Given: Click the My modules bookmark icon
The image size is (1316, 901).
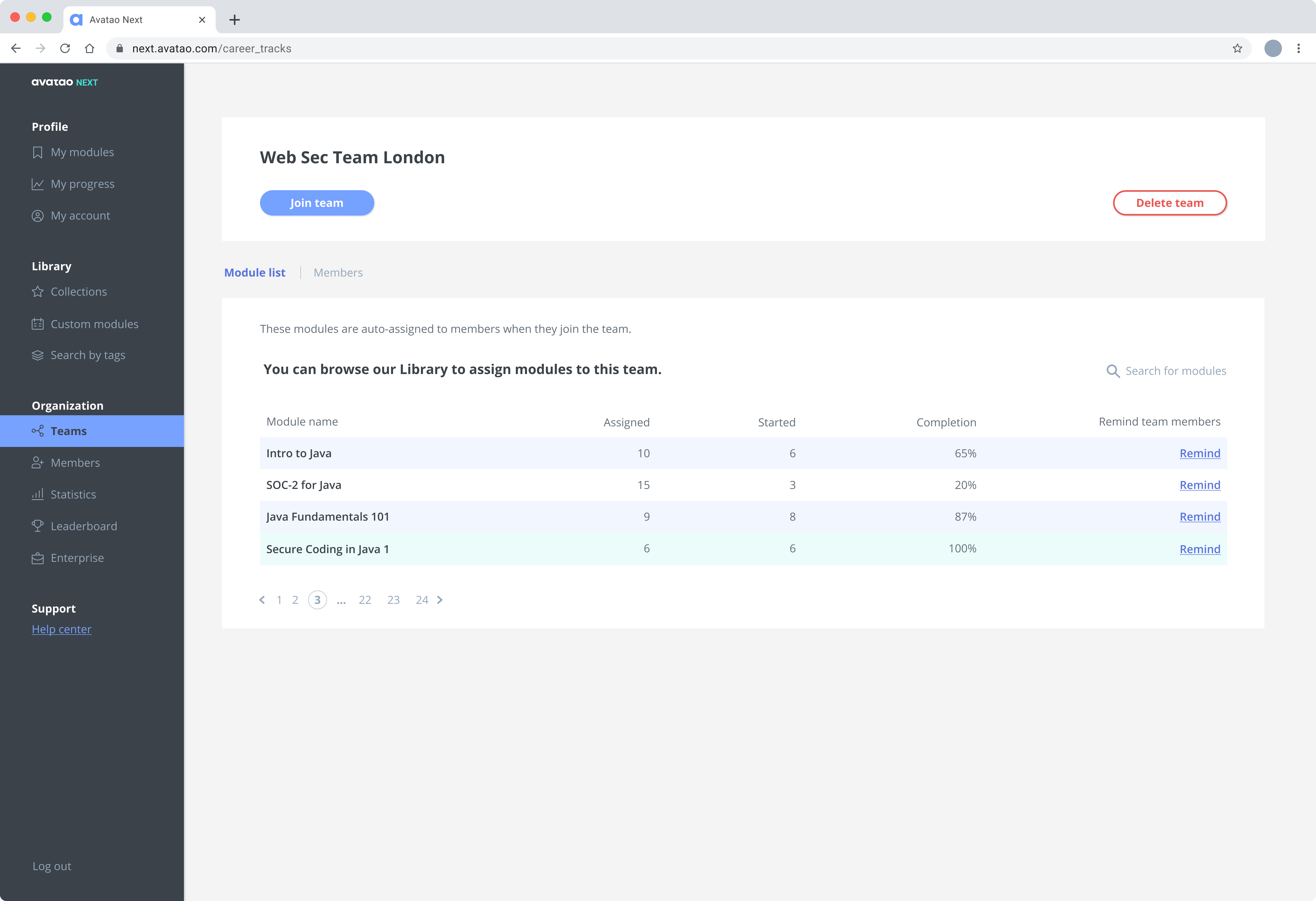Looking at the screenshot, I should [x=37, y=152].
